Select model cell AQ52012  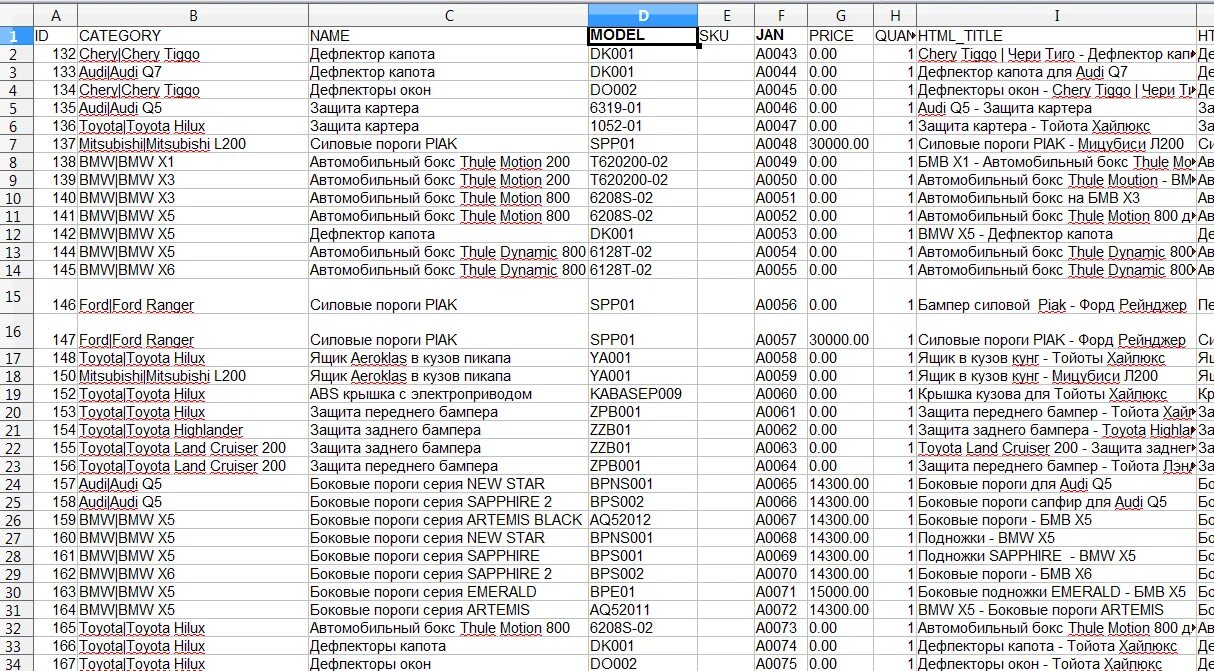coord(643,520)
